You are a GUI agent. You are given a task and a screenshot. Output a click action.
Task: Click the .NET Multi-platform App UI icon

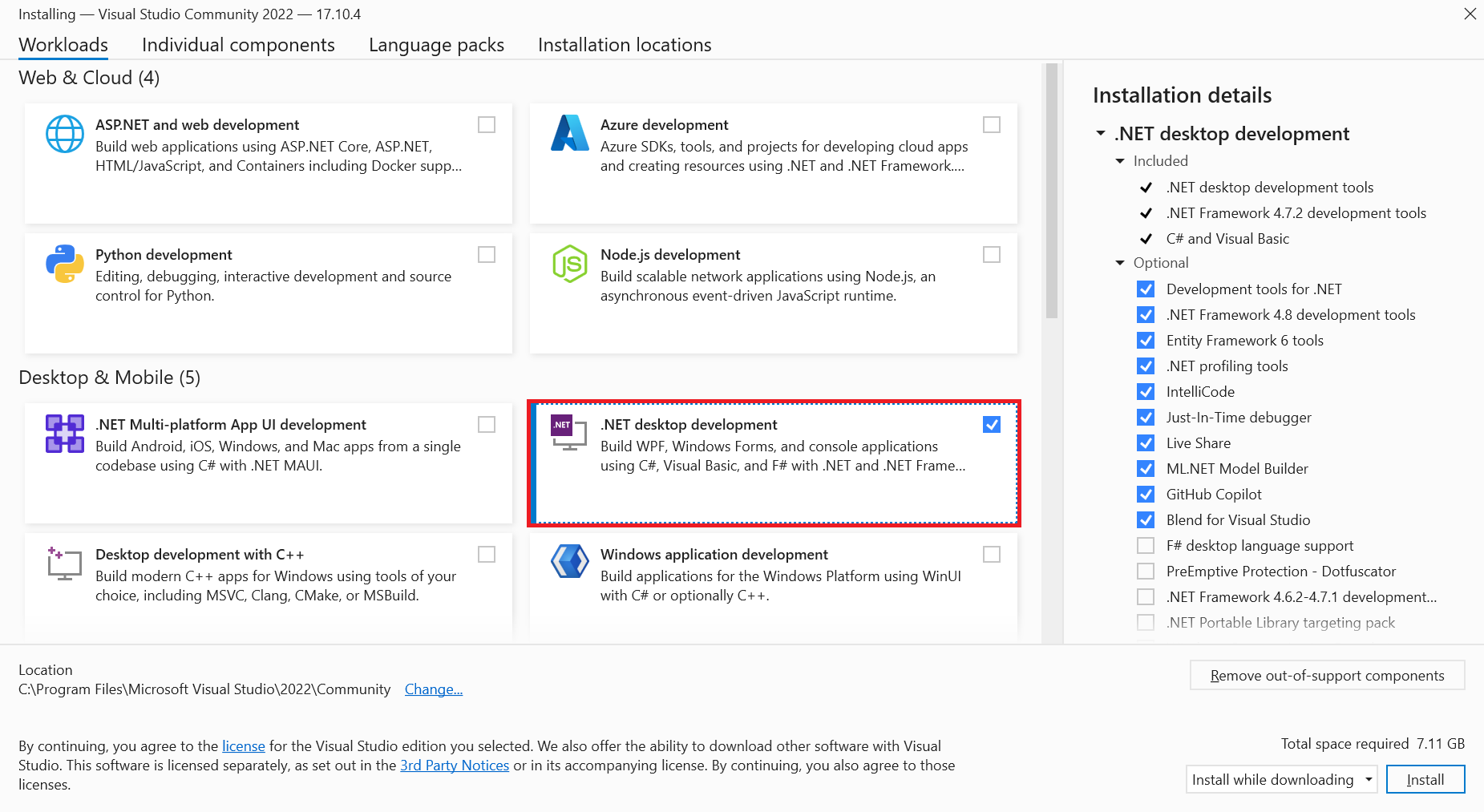tap(64, 434)
